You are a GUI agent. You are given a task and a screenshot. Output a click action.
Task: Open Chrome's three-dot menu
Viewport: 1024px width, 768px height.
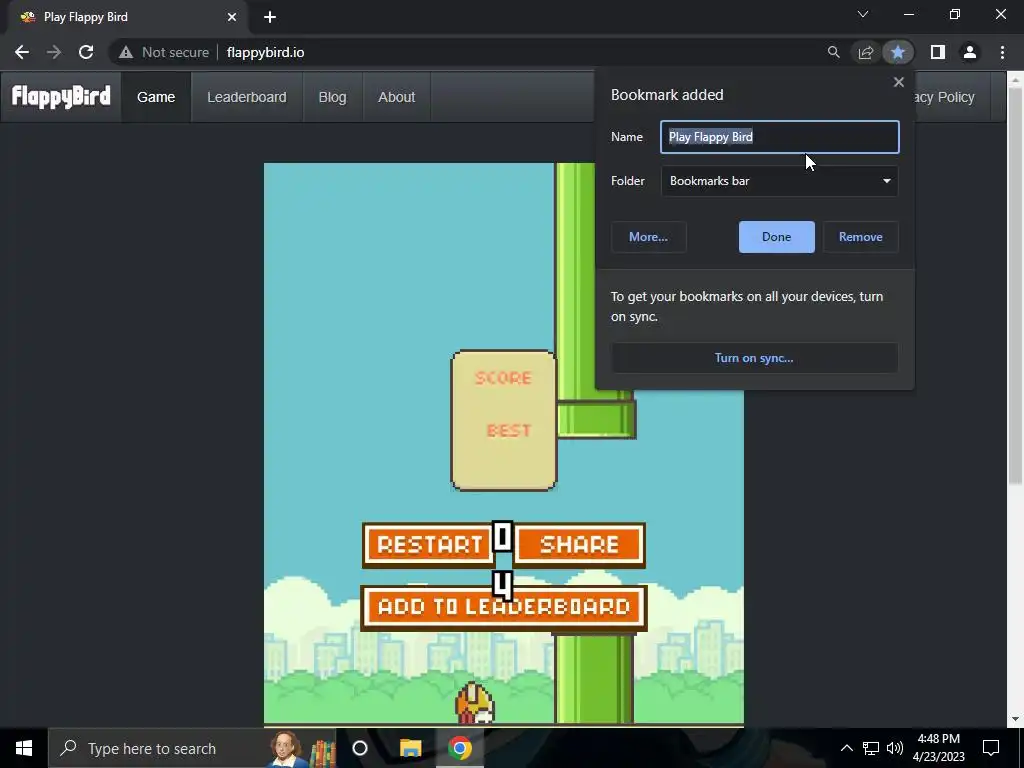pos(1002,52)
